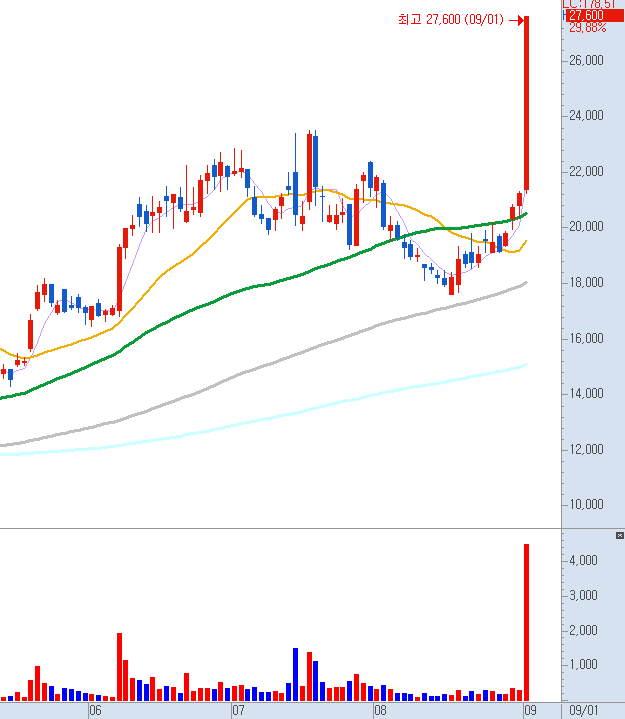This screenshot has height=719, width=625.
Task: Click the 2,000 volume axis label
Action: [x=583, y=630]
